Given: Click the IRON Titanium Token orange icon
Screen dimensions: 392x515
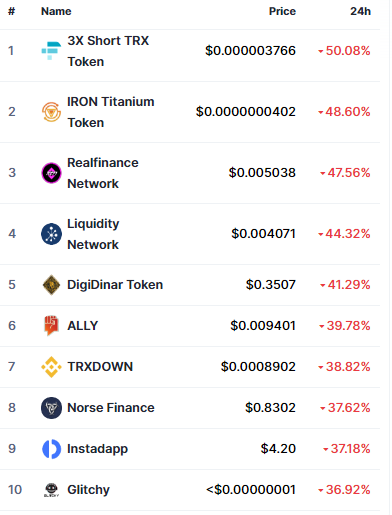Looking at the screenshot, I should (x=51, y=112).
